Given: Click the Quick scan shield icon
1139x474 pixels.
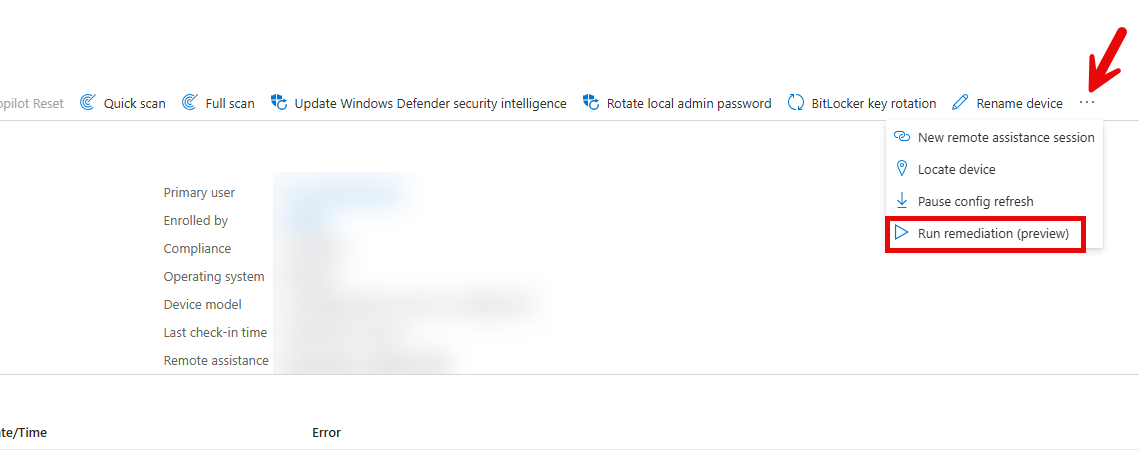Looking at the screenshot, I should (x=88, y=103).
